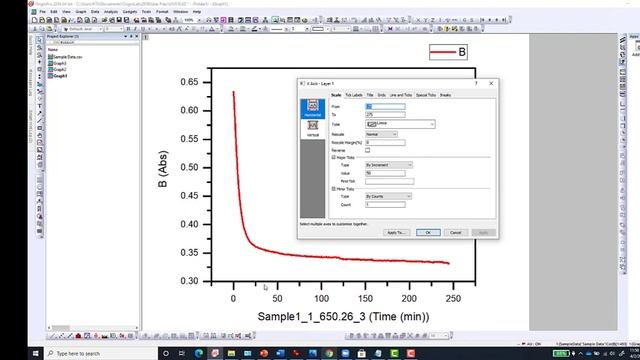Viewport: 640px width, 360px height.
Task: Click the legend showing red line B
Action: [448, 52]
